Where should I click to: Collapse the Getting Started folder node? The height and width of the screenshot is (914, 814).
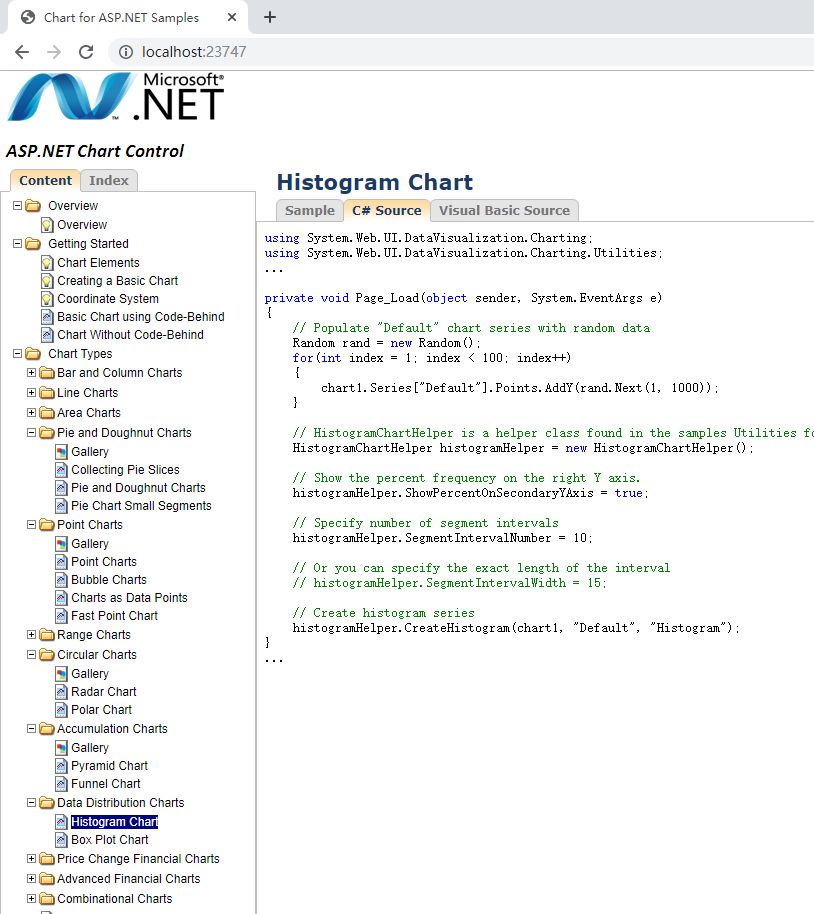pyautogui.click(x=17, y=244)
